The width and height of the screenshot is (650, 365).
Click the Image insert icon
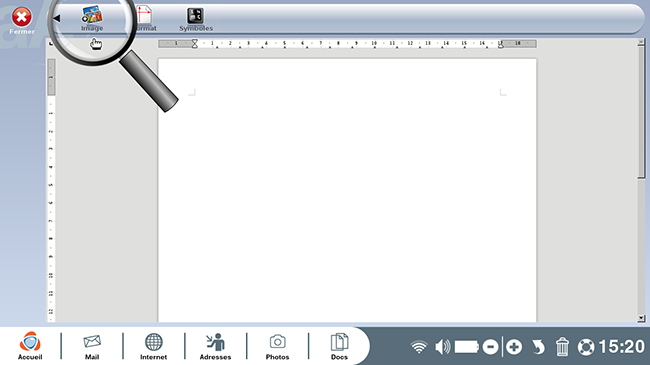coord(92,15)
